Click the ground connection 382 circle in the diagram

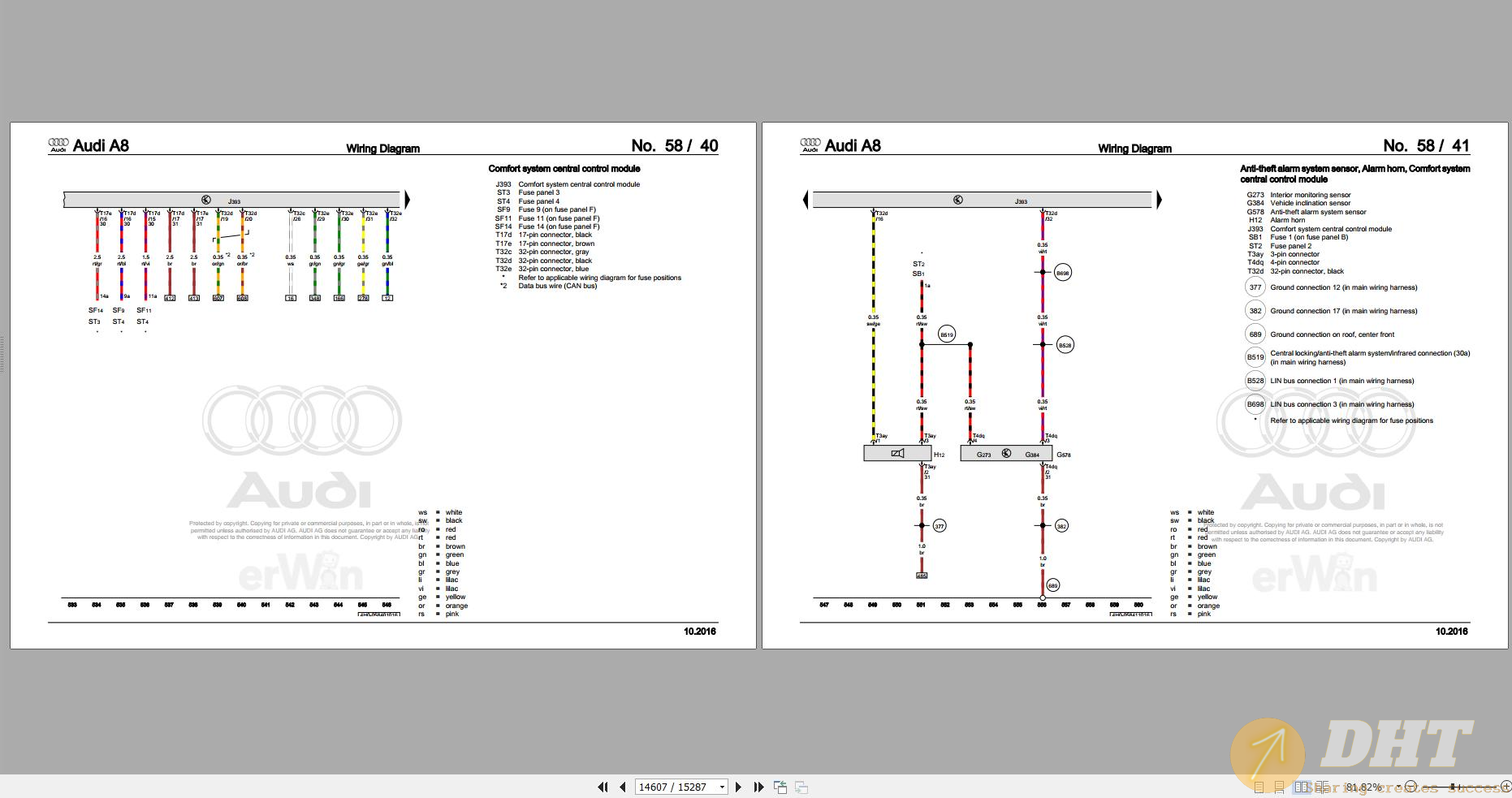[x=1061, y=526]
